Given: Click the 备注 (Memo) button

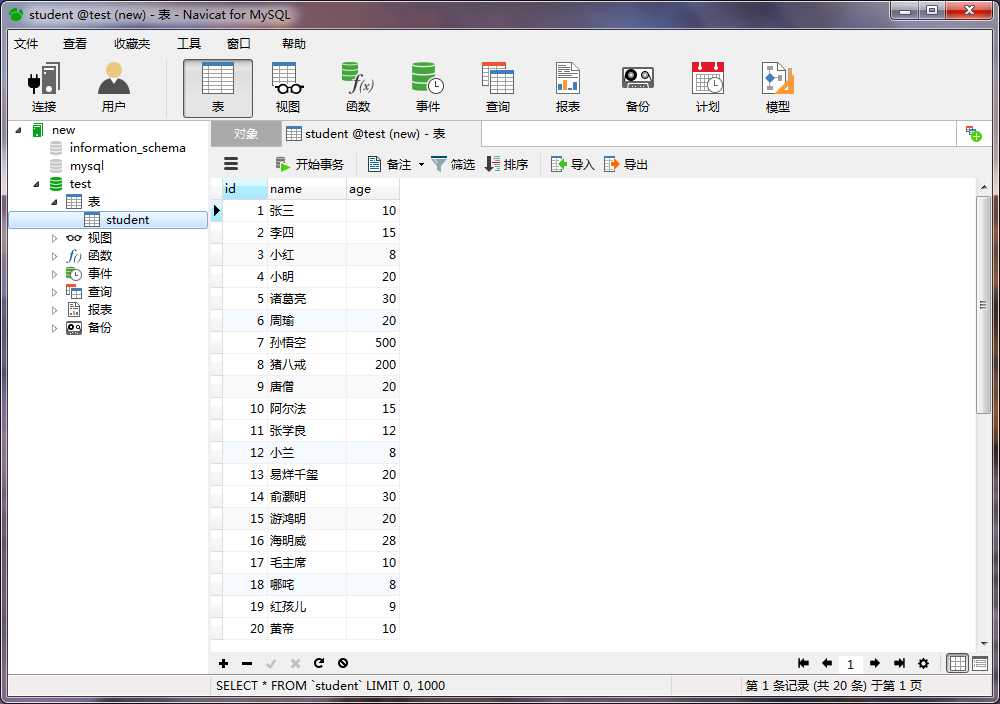Looking at the screenshot, I should [x=389, y=165].
